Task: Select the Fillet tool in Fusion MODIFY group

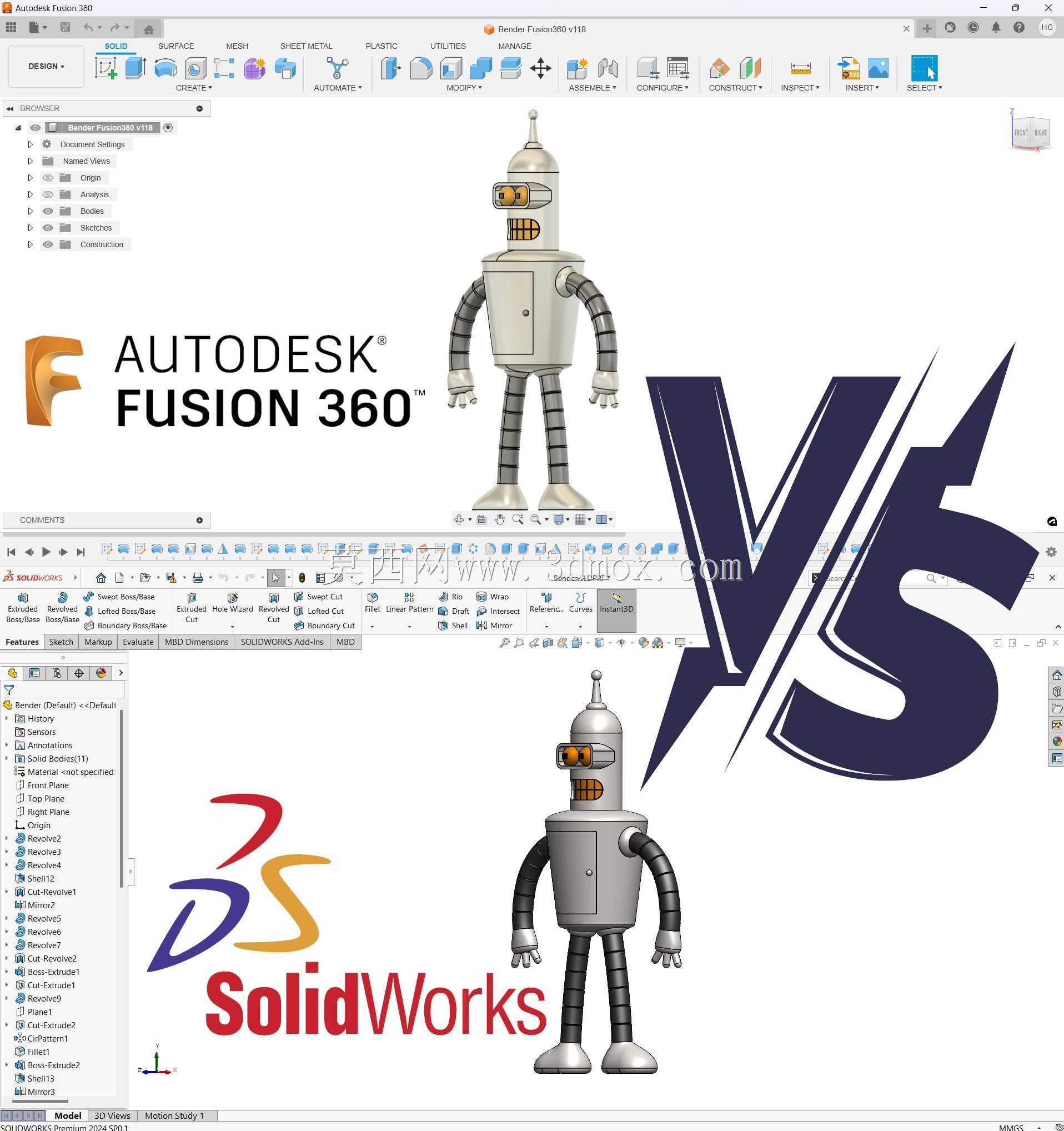Action: [x=421, y=68]
